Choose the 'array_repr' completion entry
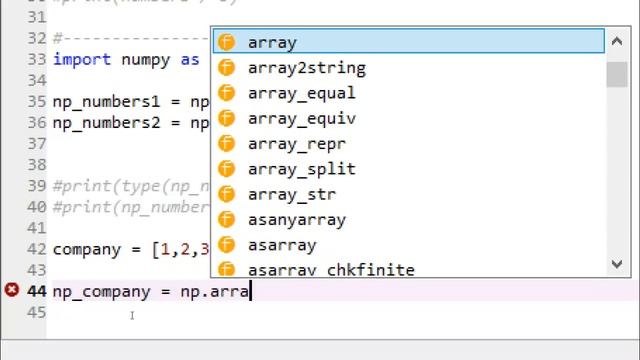 [x=409, y=144]
